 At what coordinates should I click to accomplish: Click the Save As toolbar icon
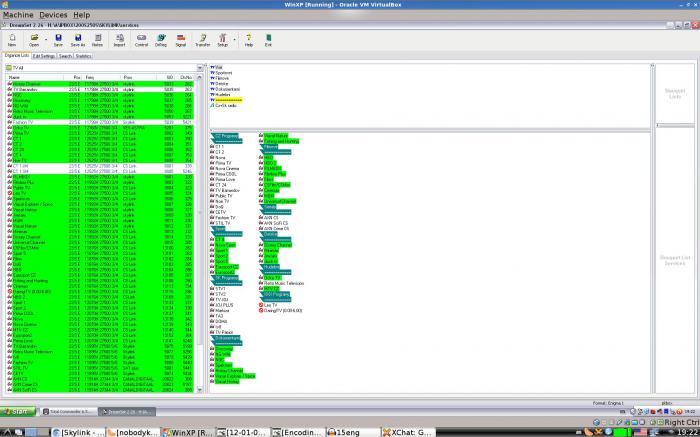point(78,40)
